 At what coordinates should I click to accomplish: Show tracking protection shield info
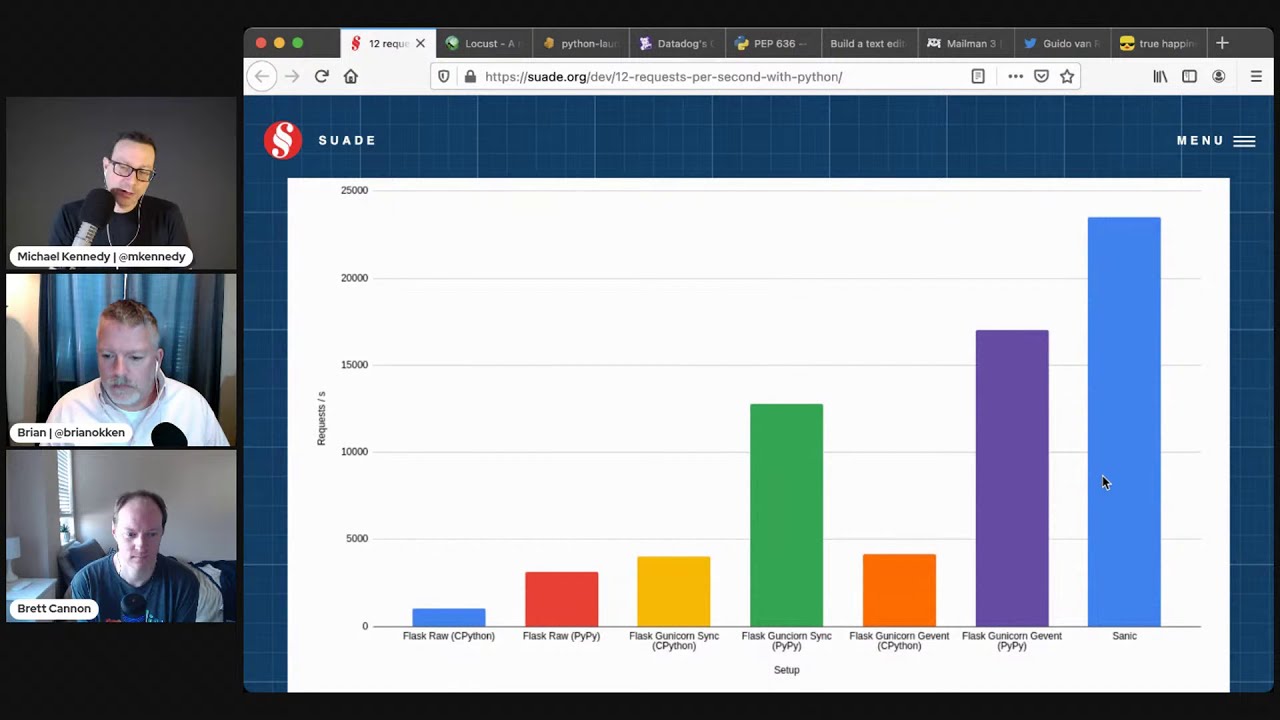click(444, 76)
